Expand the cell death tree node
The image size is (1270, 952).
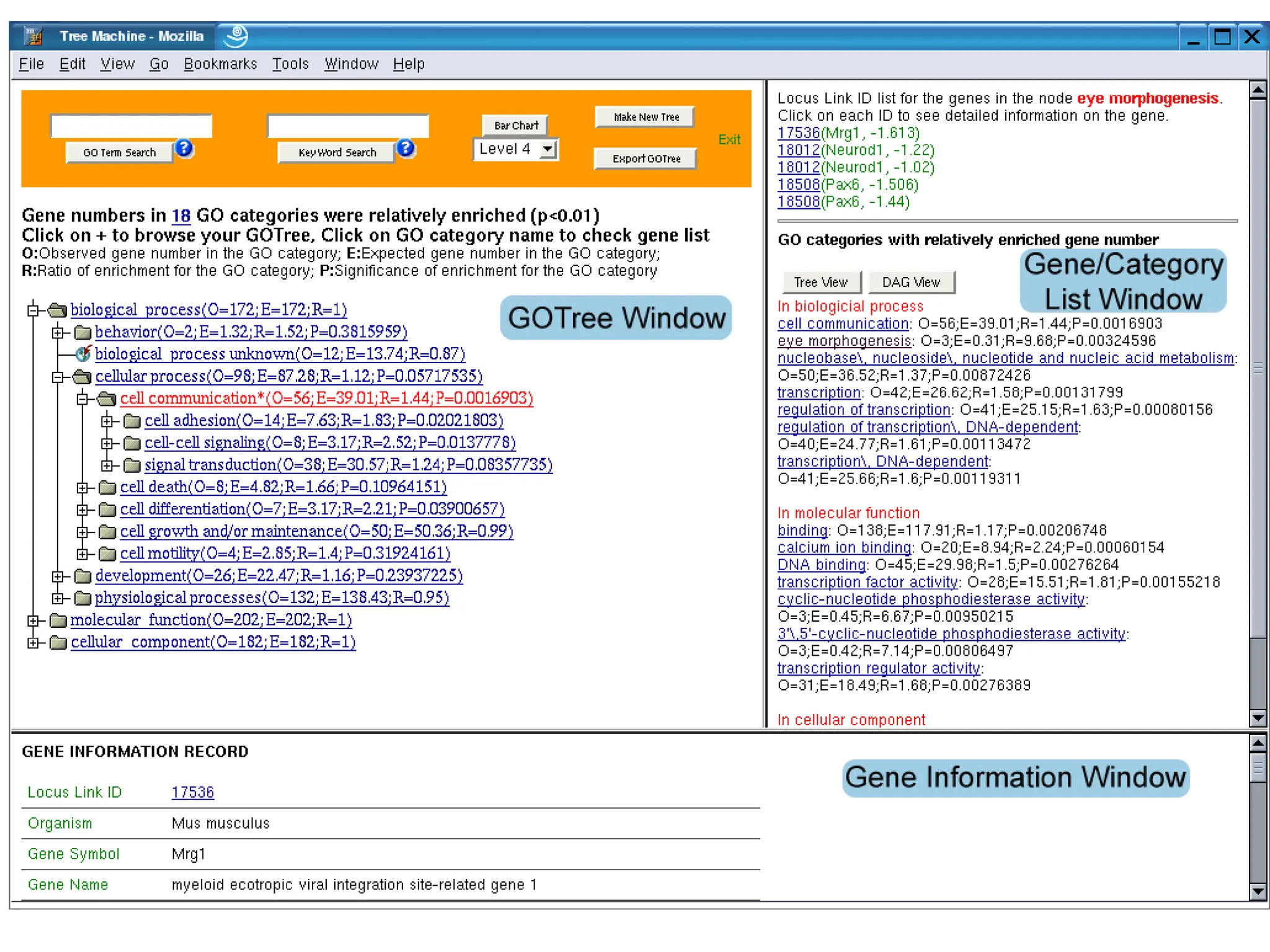click(x=82, y=488)
